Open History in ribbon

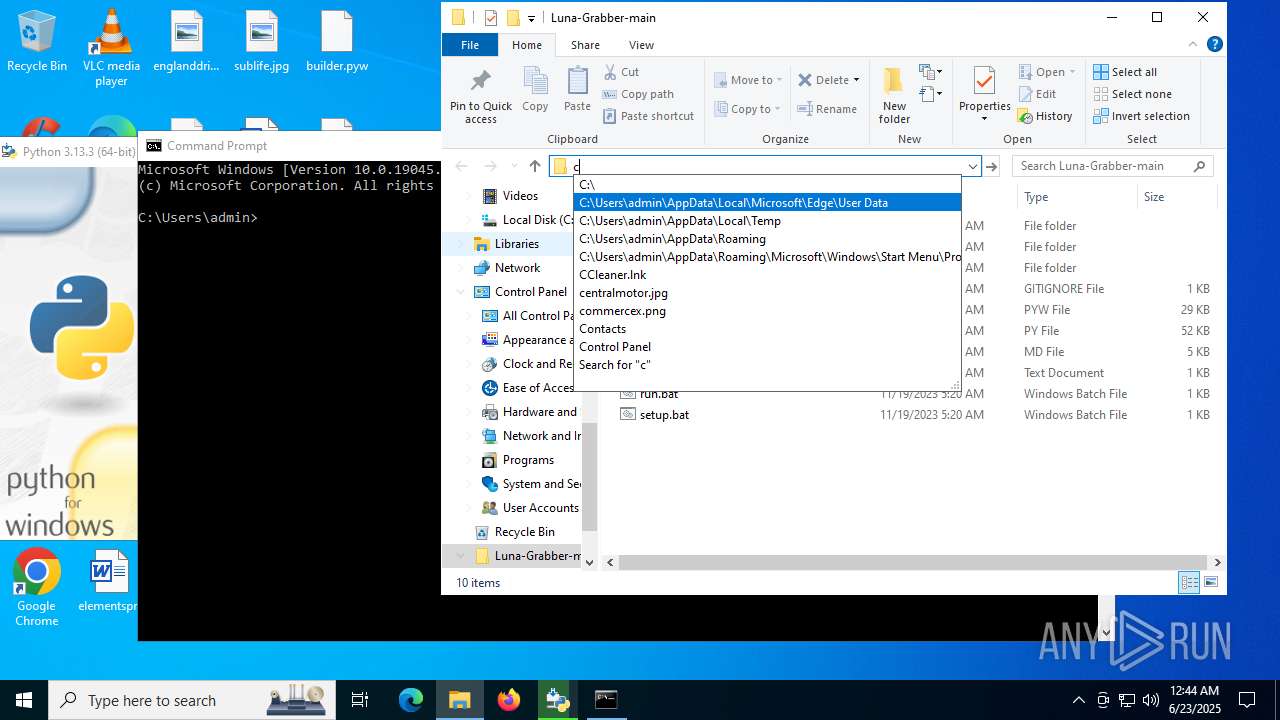(x=1045, y=116)
